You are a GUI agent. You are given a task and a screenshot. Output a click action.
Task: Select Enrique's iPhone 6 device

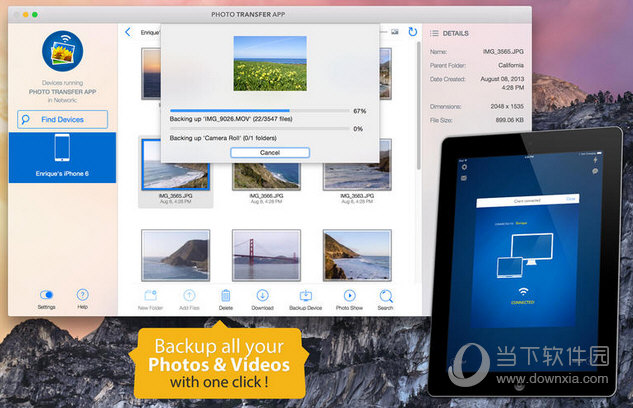tap(62, 157)
